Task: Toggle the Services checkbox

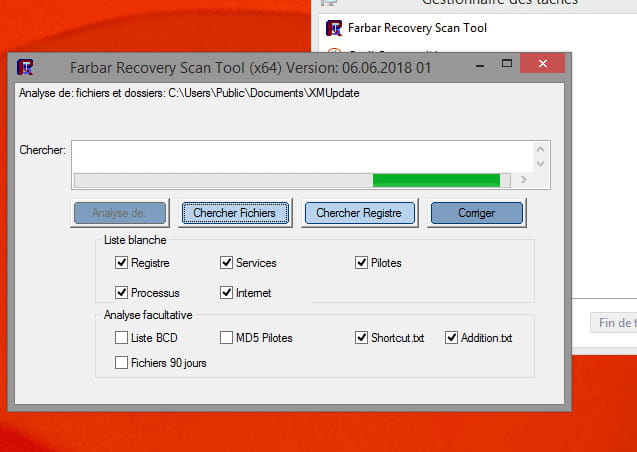Action: [x=226, y=263]
